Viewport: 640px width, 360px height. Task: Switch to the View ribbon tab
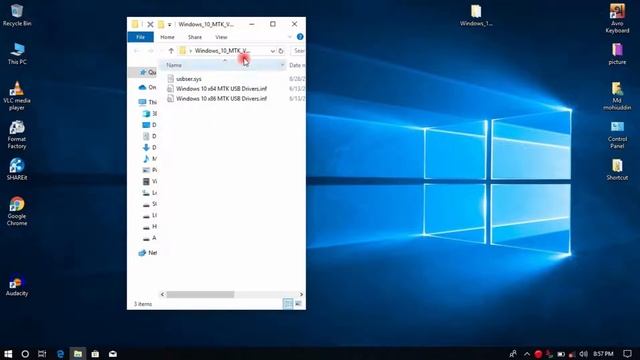221,37
